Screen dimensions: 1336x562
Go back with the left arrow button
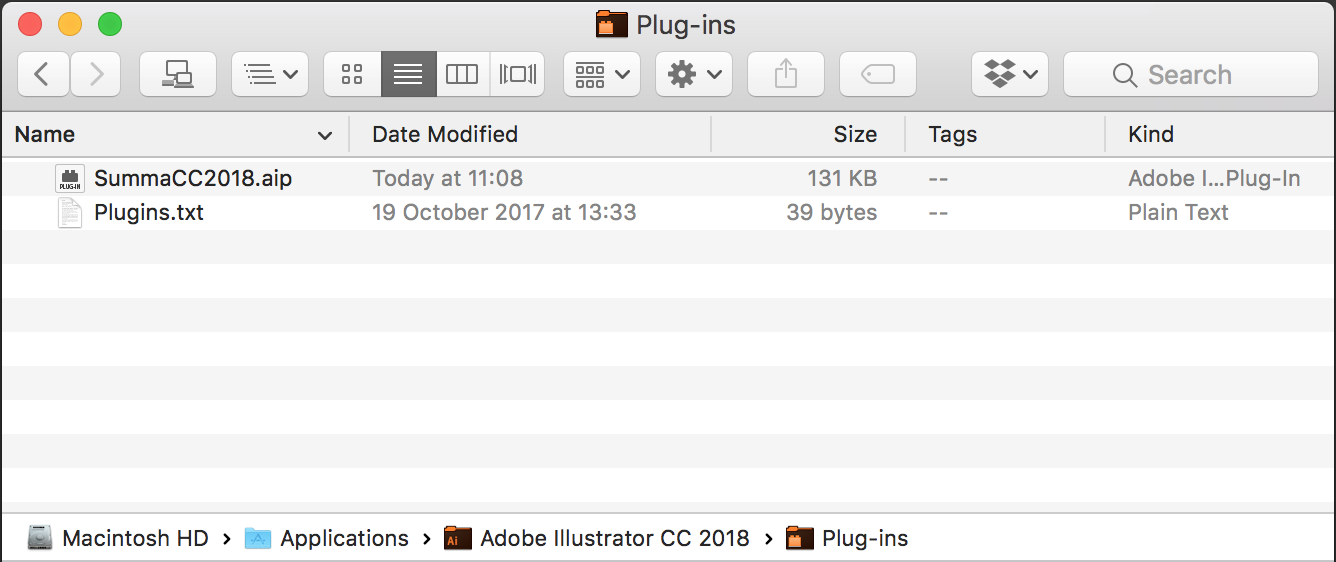click(x=43, y=74)
